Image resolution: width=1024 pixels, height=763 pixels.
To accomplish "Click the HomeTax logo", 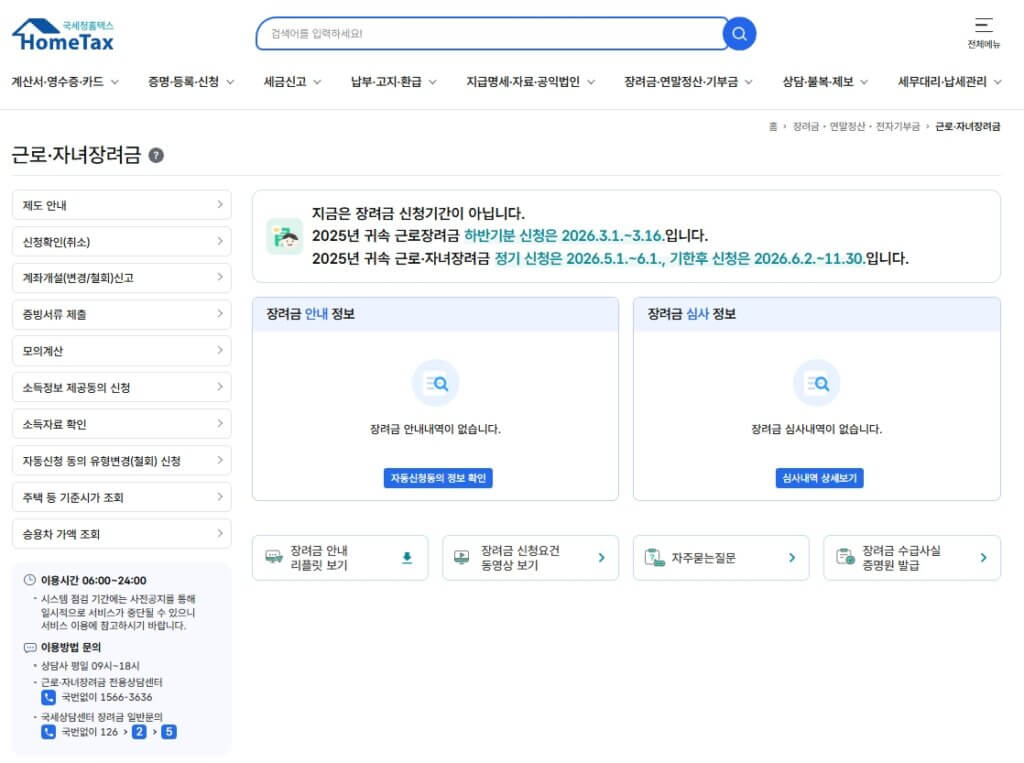I will (63, 35).
